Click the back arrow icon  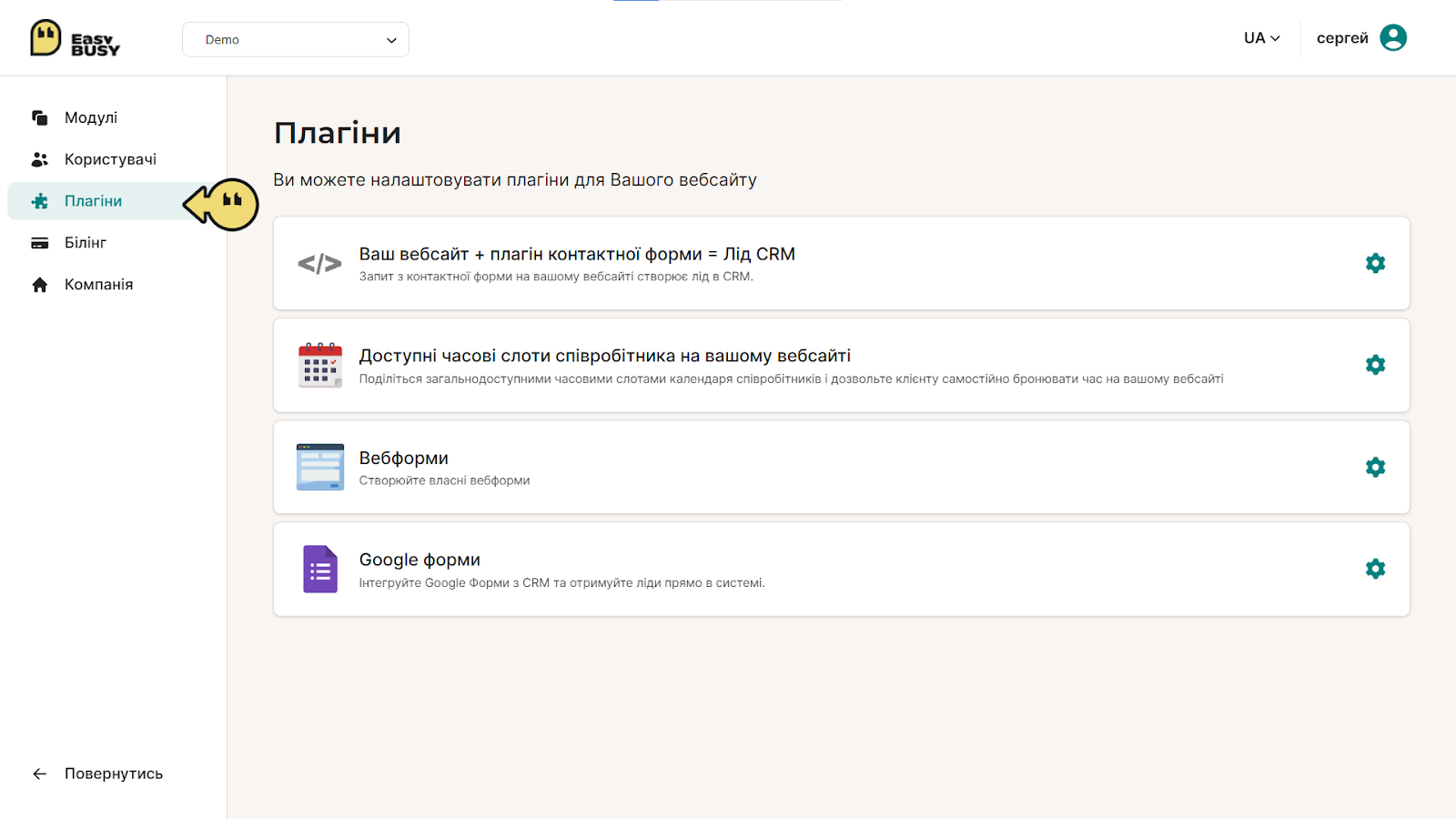click(40, 773)
